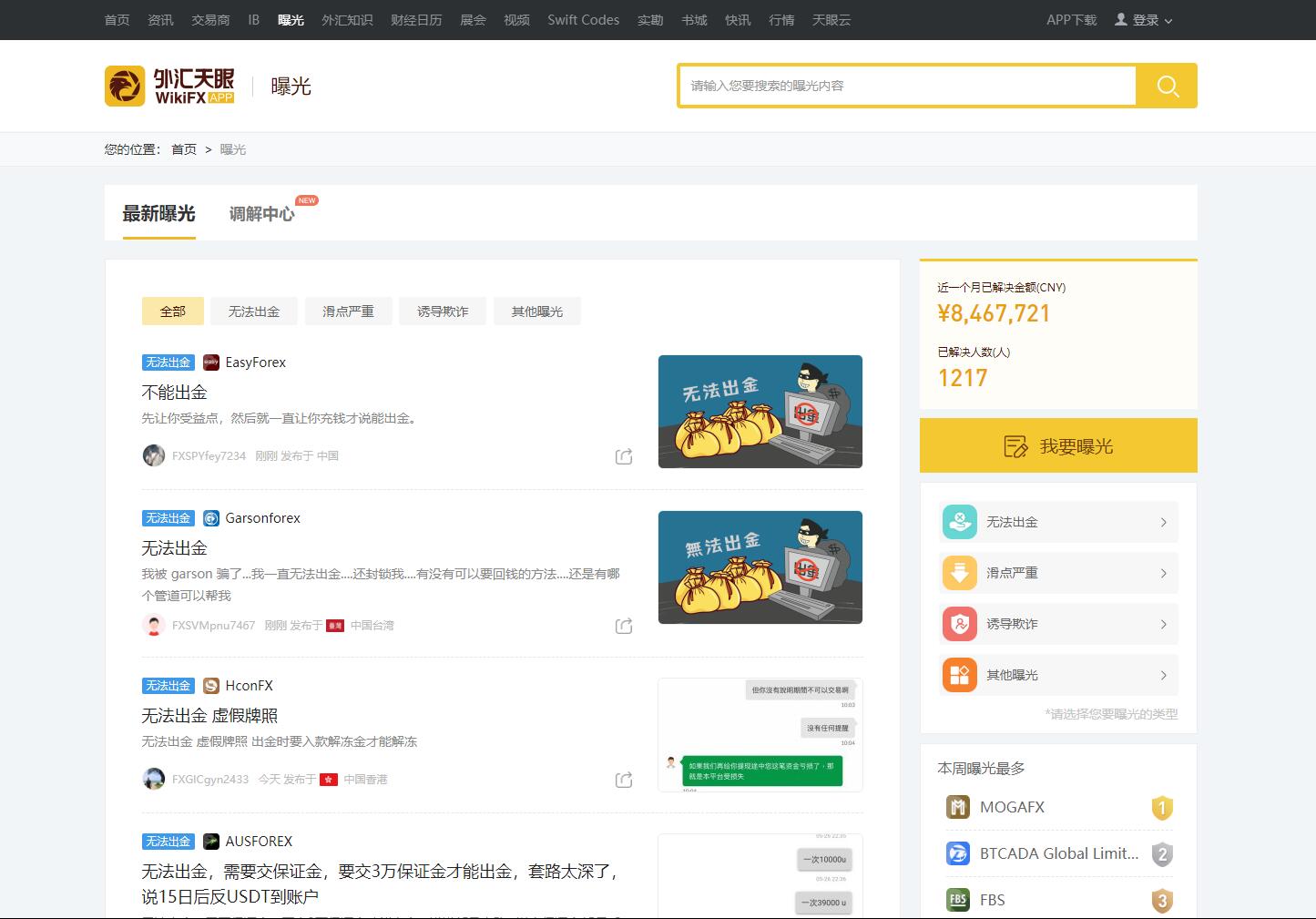Open 交易商 in top navigation
The width and height of the screenshot is (1316, 919).
click(x=210, y=20)
